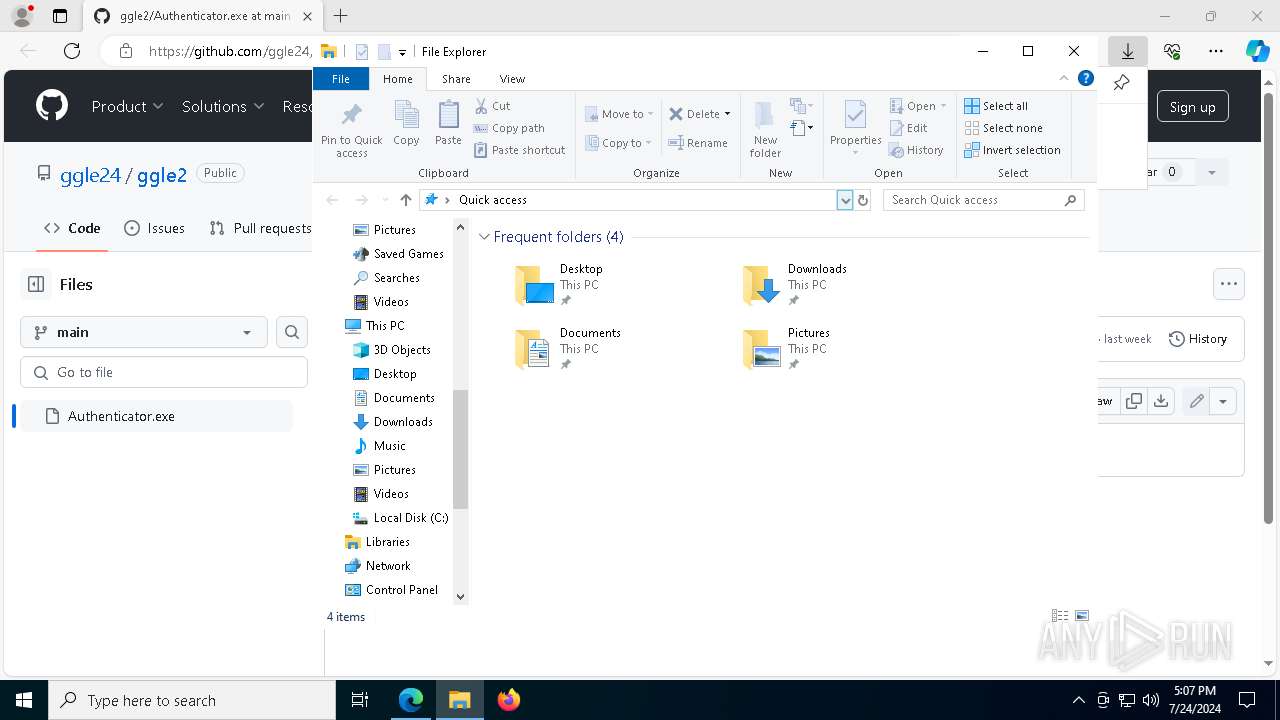
Task: Open Product menu on GitHub
Action: pos(127,106)
